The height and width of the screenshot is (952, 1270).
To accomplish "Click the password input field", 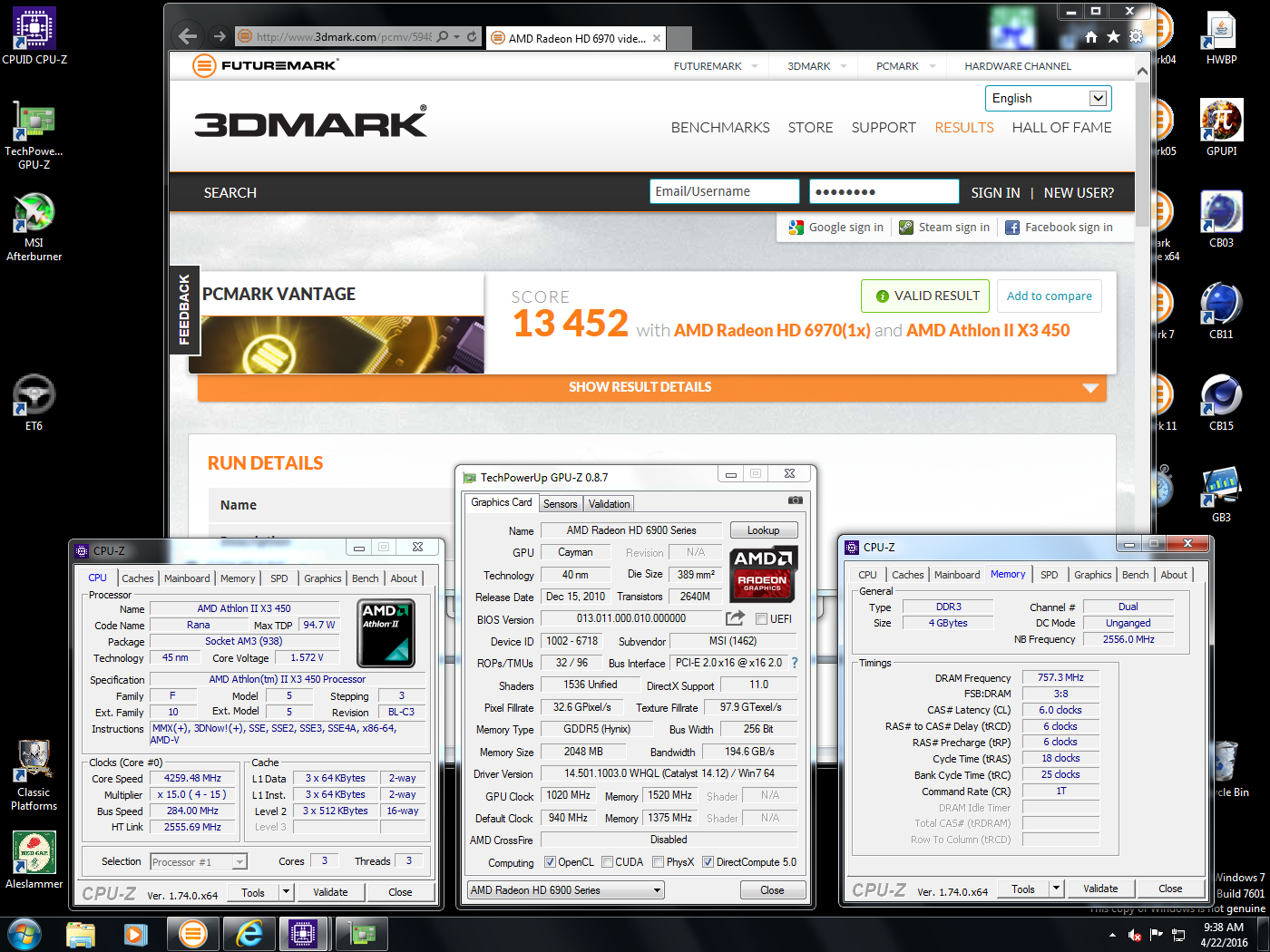I will click(884, 191).
